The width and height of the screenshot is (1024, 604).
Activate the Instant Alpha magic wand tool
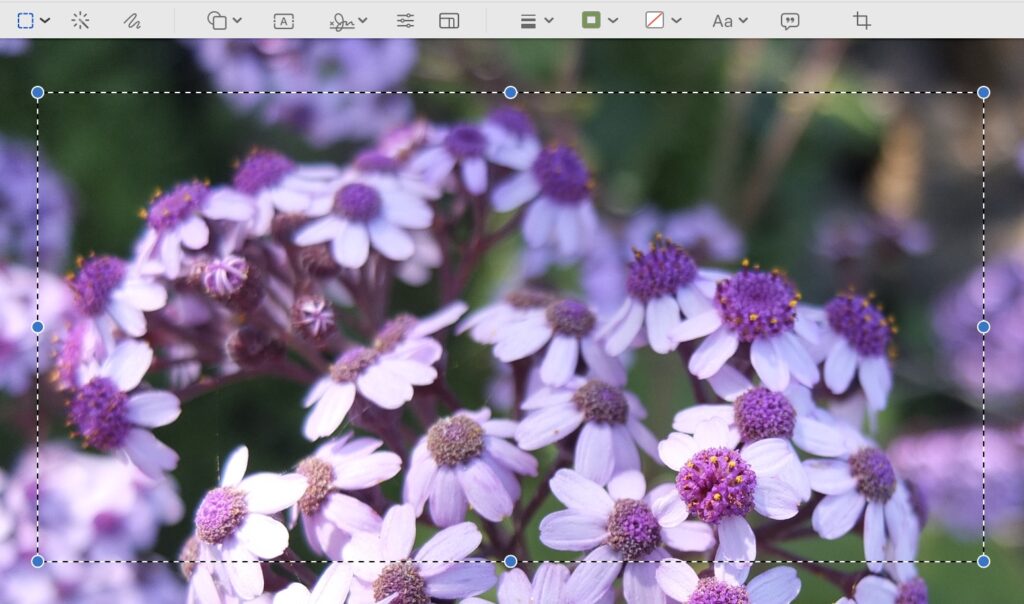80,21
